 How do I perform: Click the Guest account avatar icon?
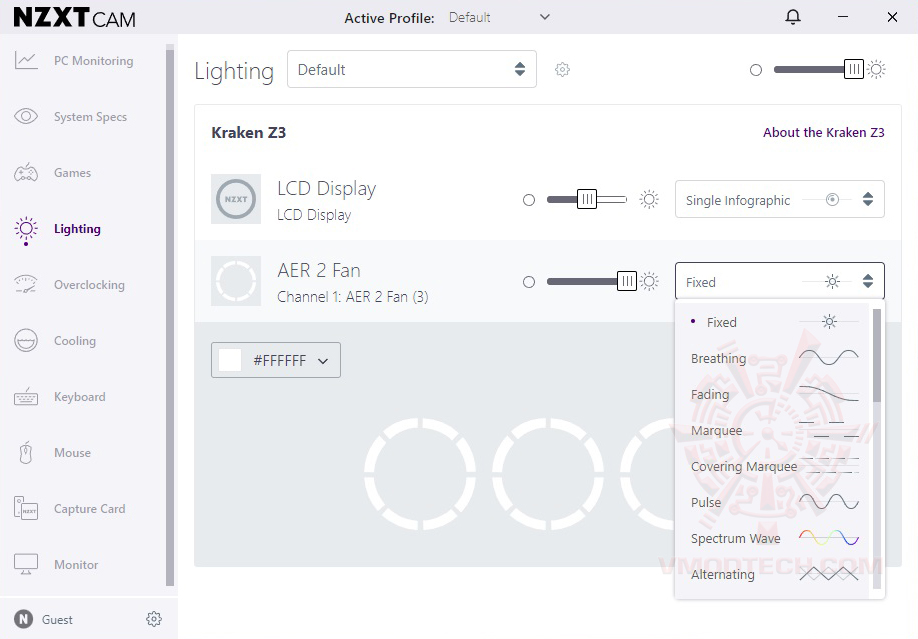click(x=23, y=619)
